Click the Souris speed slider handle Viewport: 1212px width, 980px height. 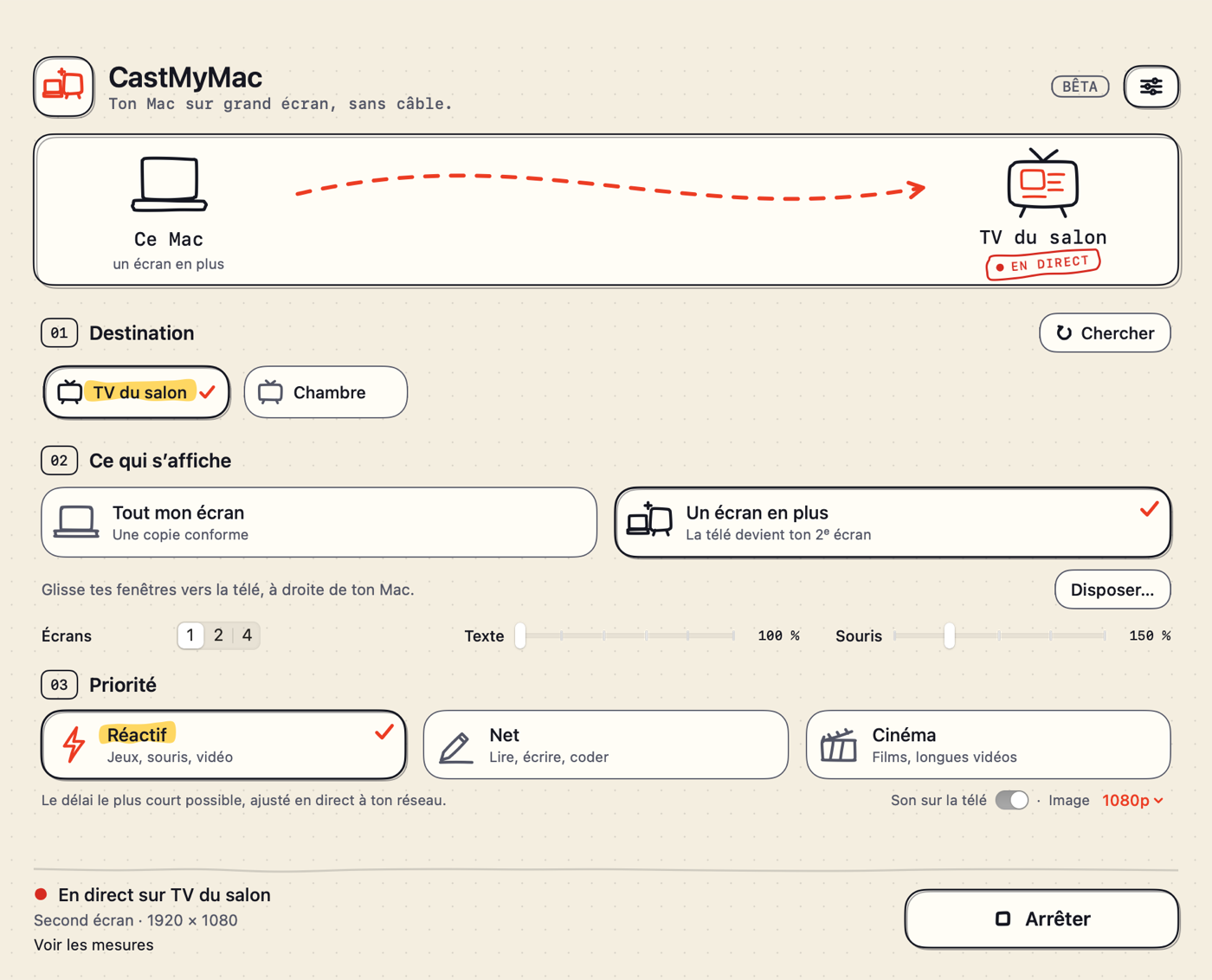[950, 635]
